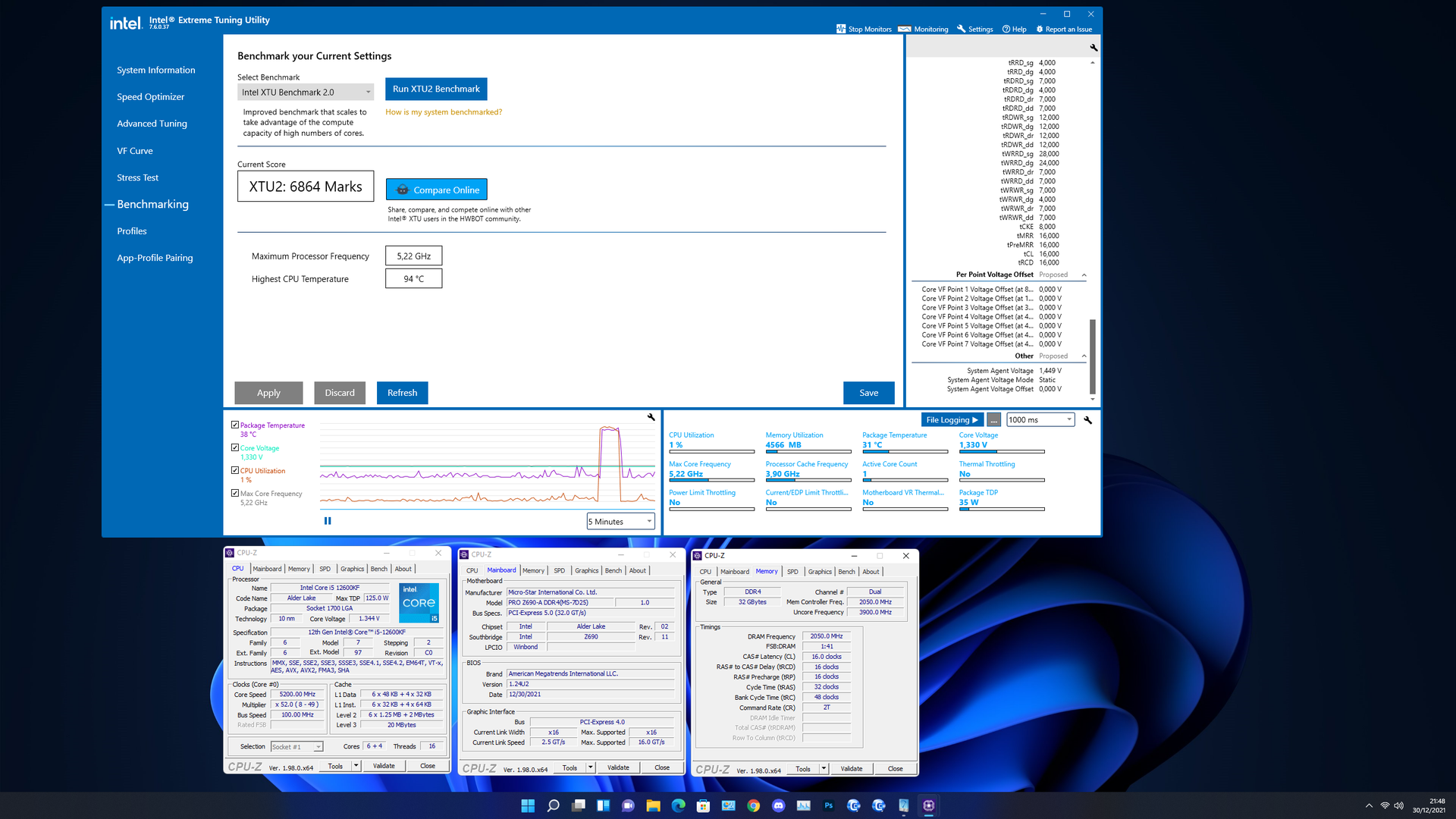Click wrench icon above the monitoring graph

tap(651, 417)
